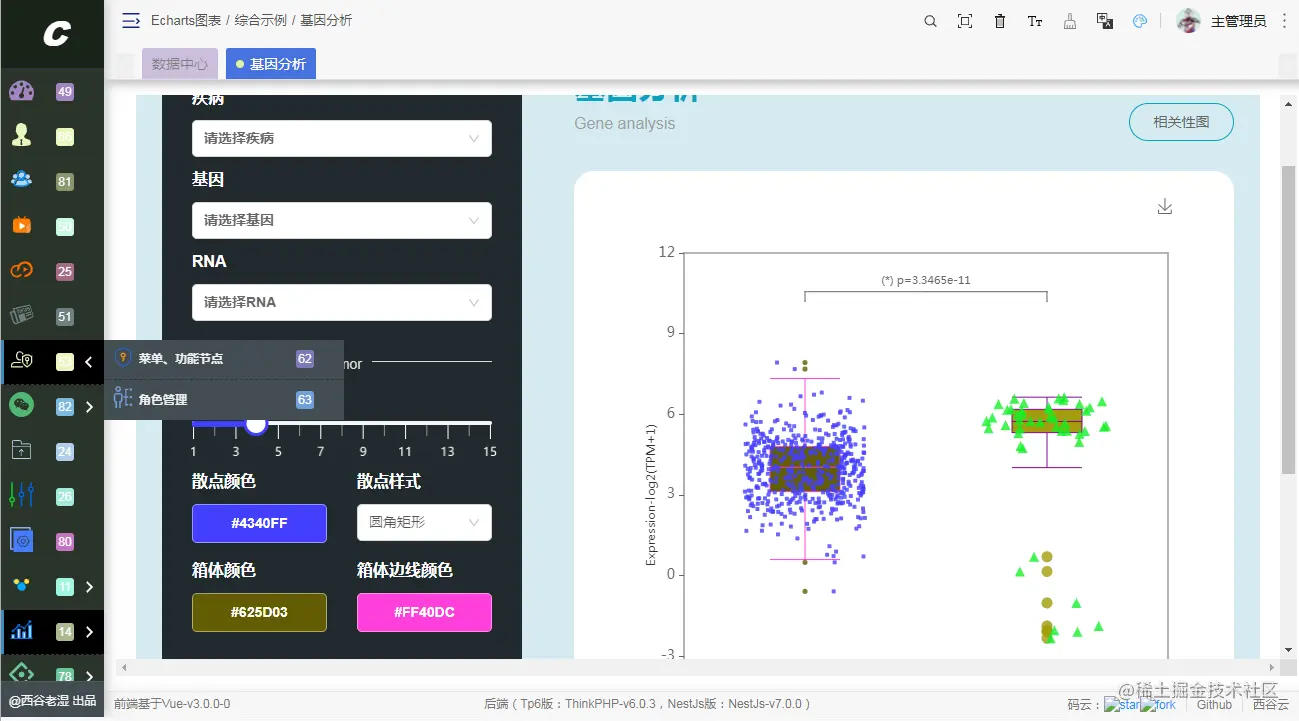
Task: Click the logo C at top-left
Action: click(55, 35)
